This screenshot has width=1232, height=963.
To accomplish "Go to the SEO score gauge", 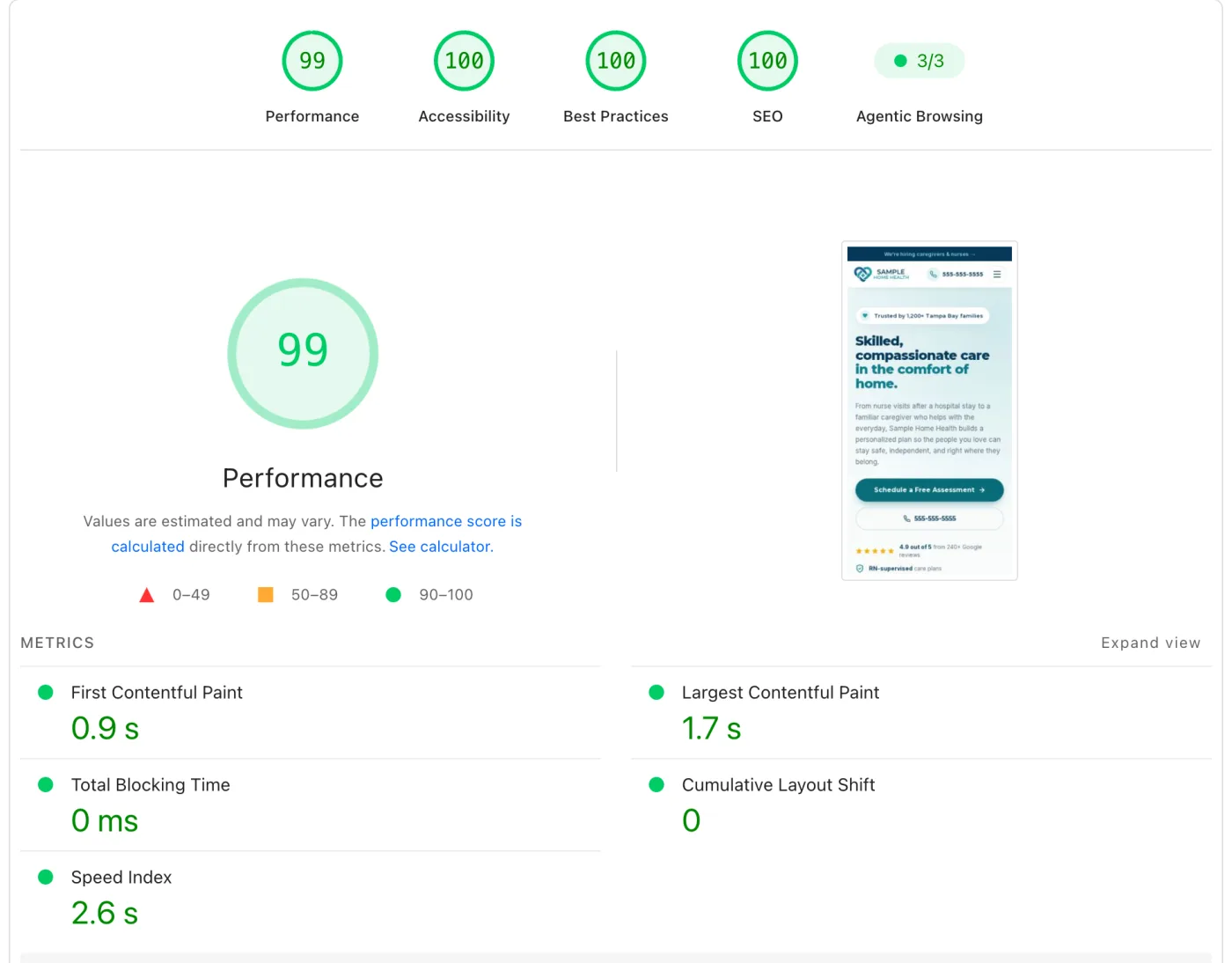I will (767, 61).
